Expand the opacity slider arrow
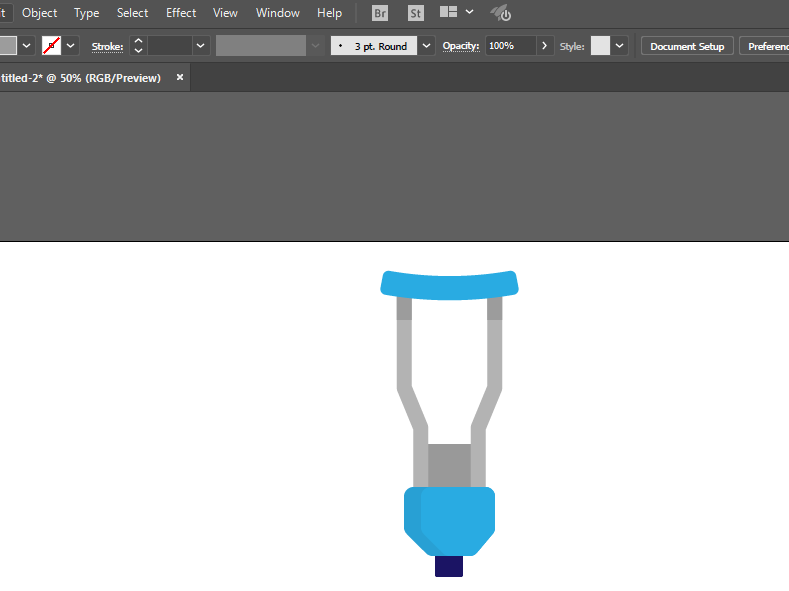This screenshot has height=591, width=789. (545, 46)
